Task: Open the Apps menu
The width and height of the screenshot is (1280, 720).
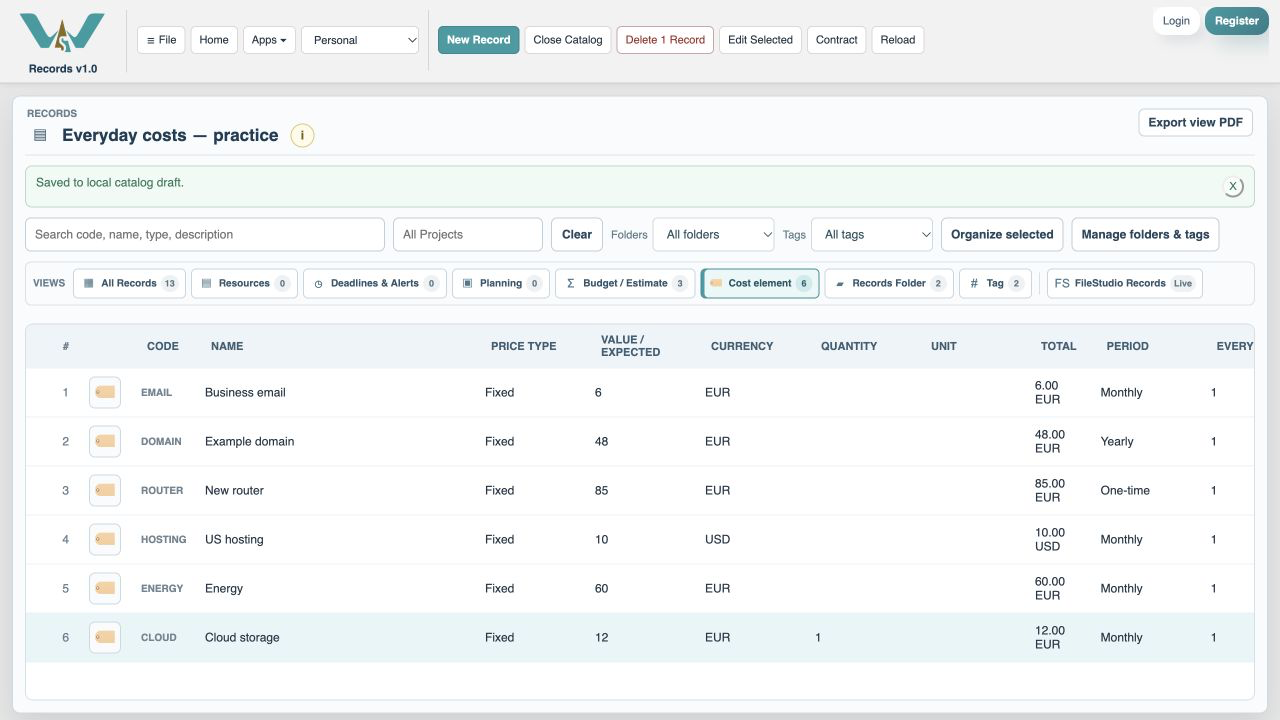Action: (269, 40)
